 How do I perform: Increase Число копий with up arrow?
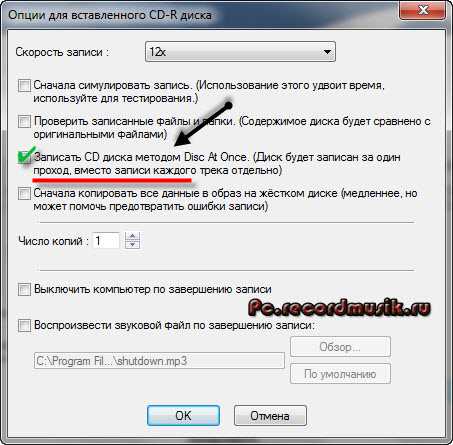click(x=133, y=236)
